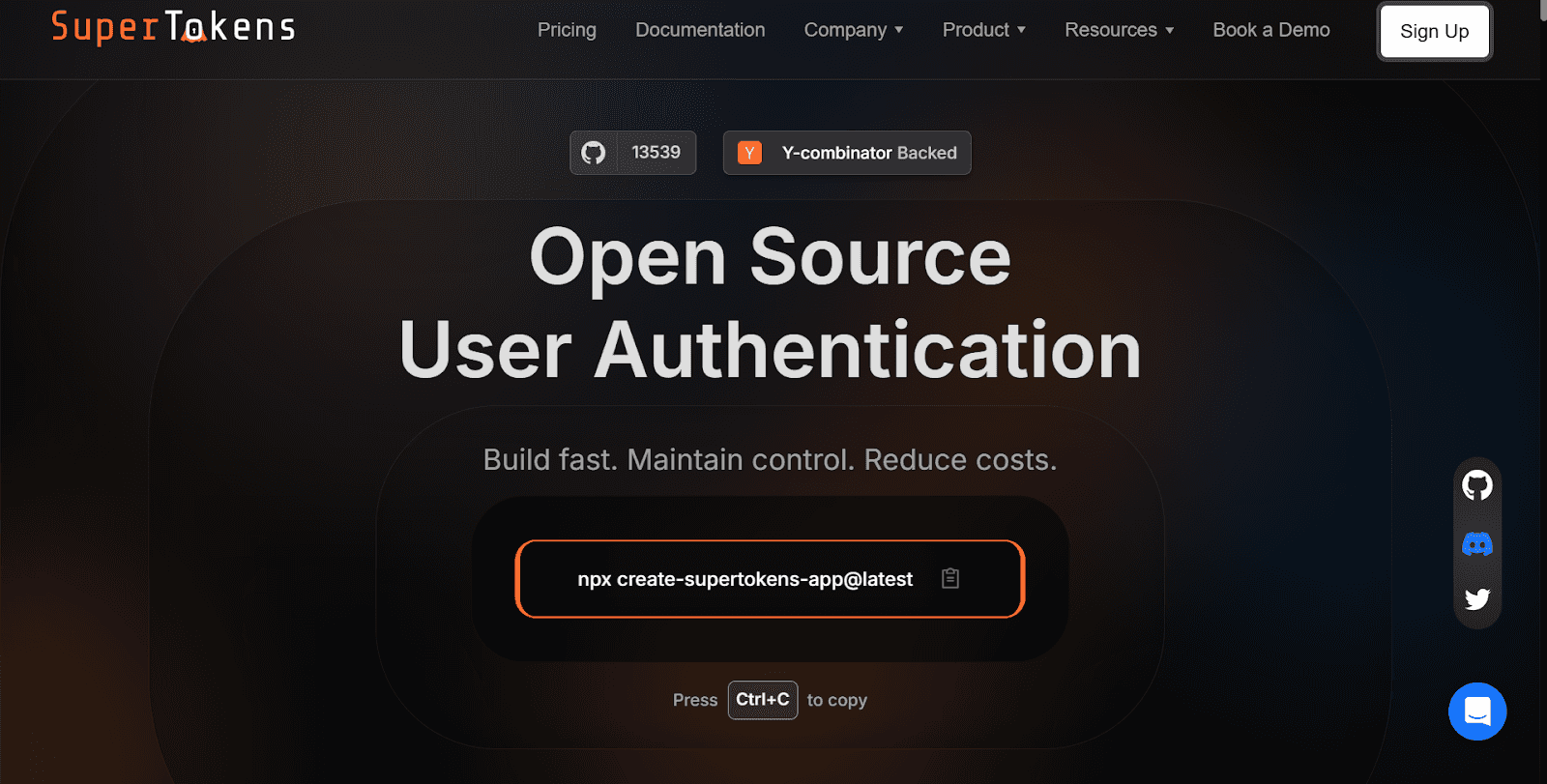Click the npx create-supertokens-app command box
This screenshot has width=1547, height=784.
coord(744,579)
